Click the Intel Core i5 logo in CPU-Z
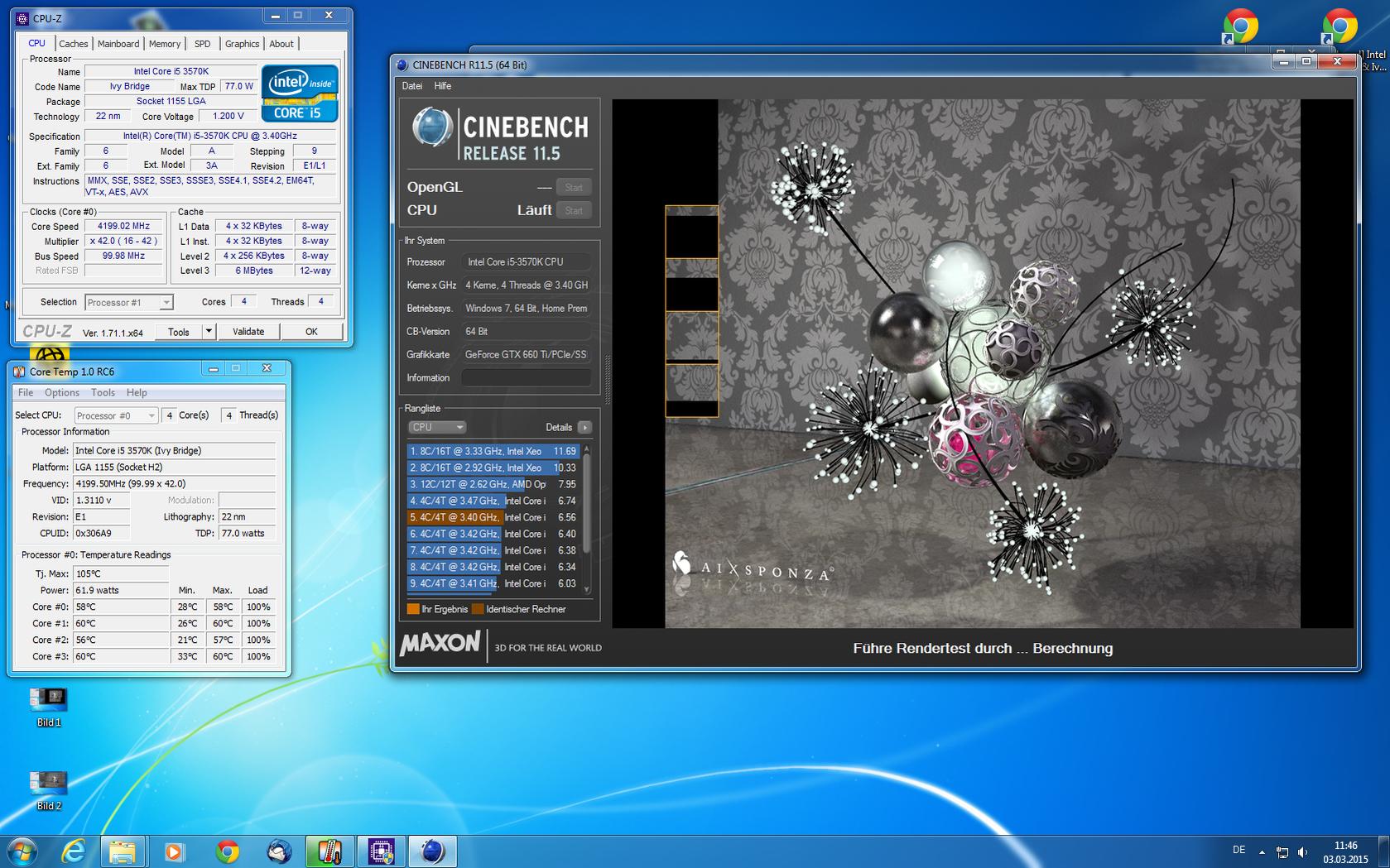 click(x=300, y=94)
